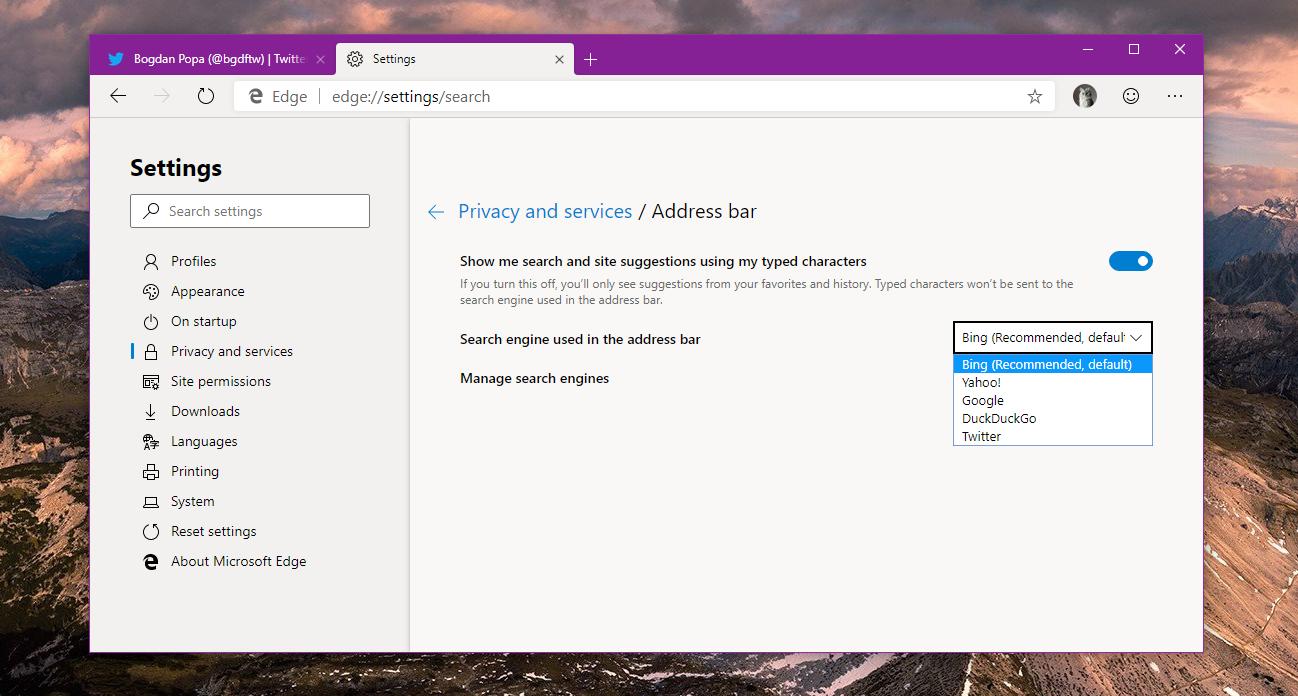
Task: Click the Reset settings icon
Action: pyautogui.click(x=151, y=532)
